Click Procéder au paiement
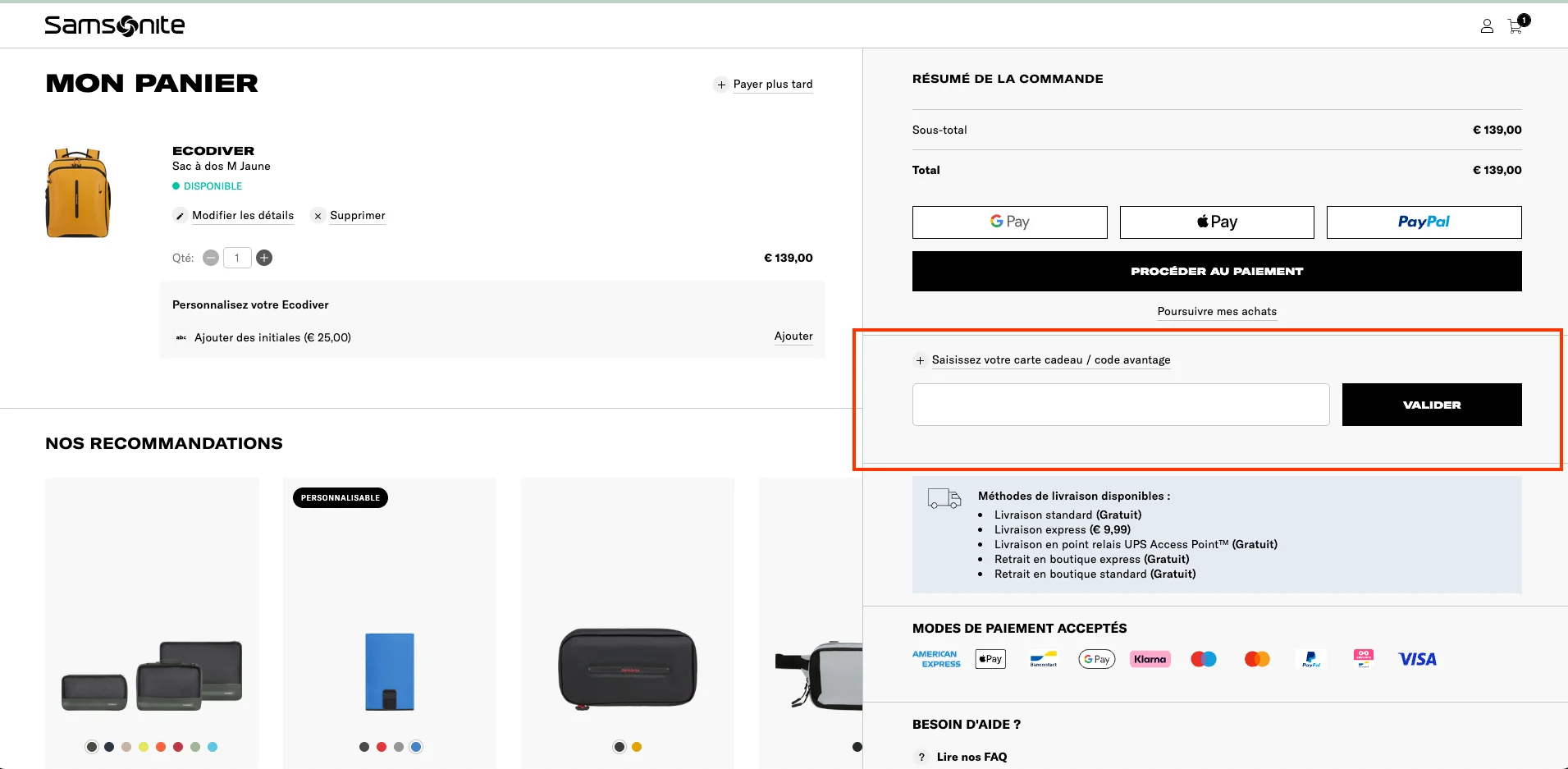The height and width of the screenshot is (769, 1568). (x=1217, y=271)
